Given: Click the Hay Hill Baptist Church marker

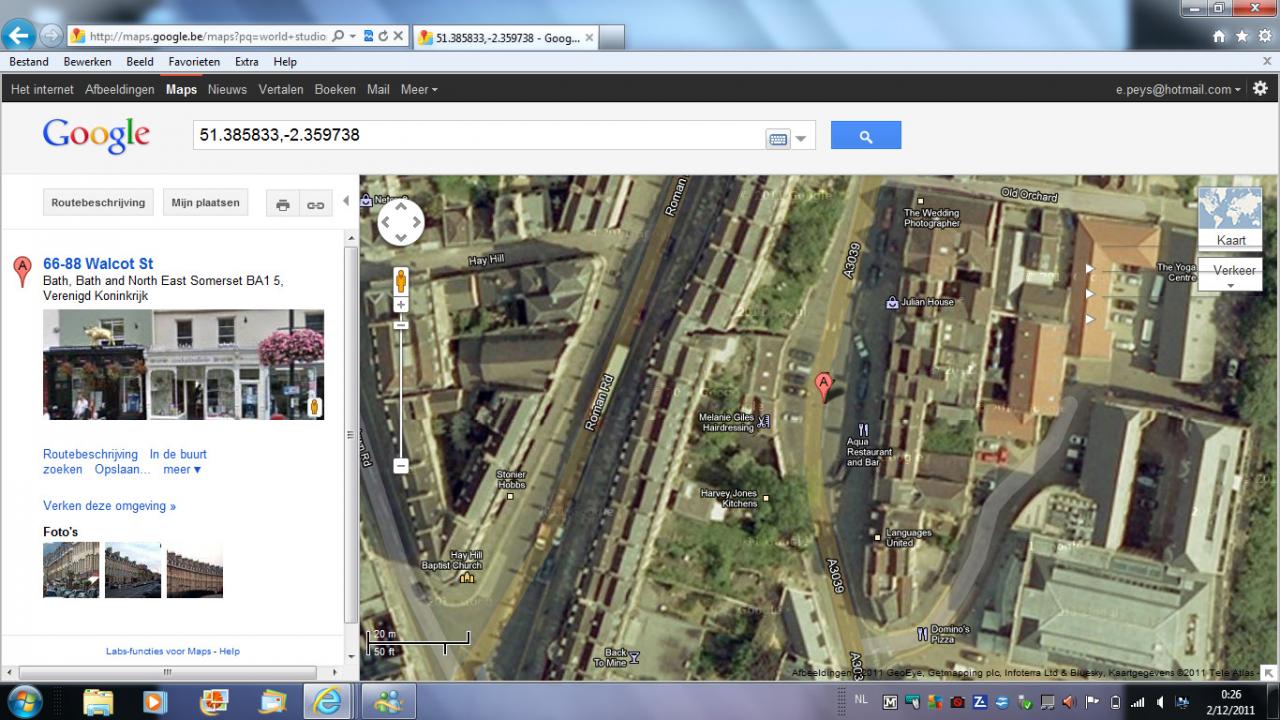Looking at the screenshot, I should 465,577.
